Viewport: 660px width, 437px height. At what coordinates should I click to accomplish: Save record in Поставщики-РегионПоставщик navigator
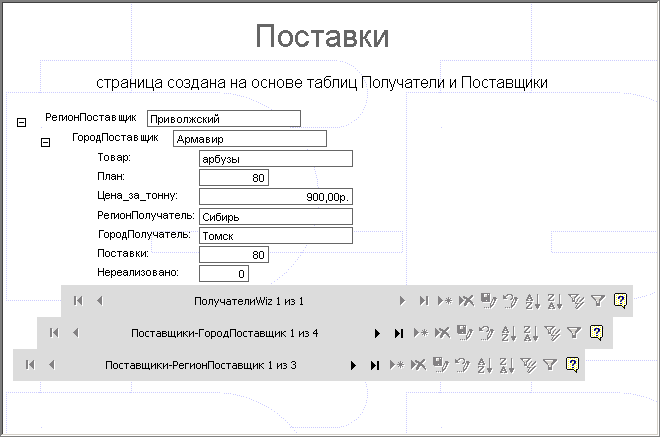pyautogui.click(x=440, y=365)
